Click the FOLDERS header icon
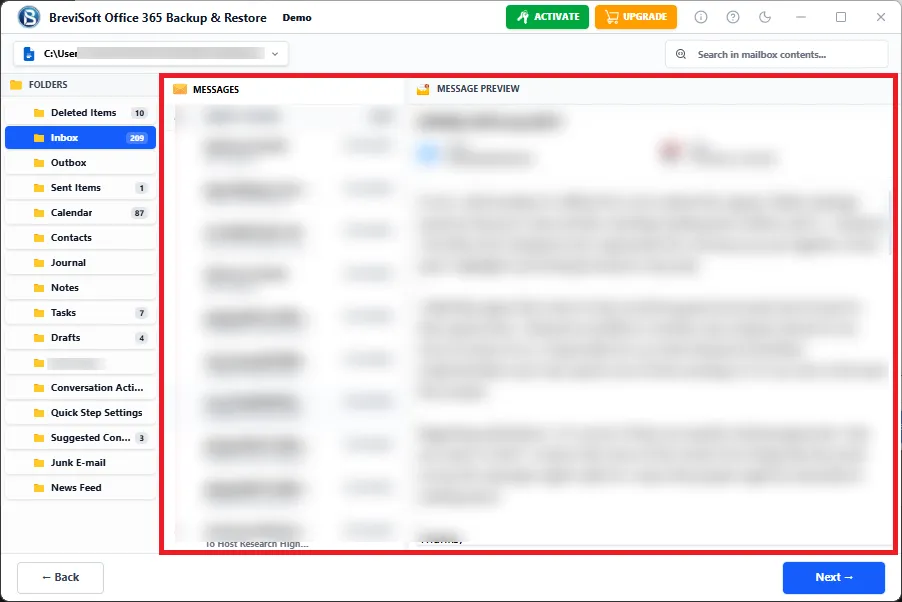 (x=16, y=85)
